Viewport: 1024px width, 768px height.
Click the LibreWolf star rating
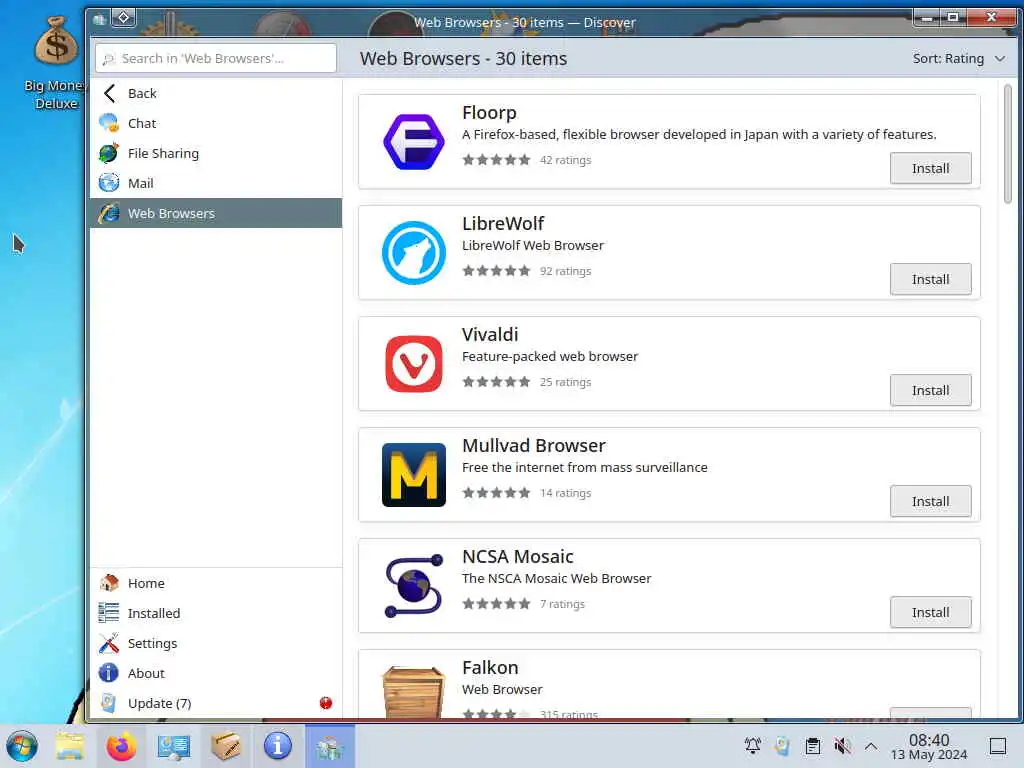496,271
